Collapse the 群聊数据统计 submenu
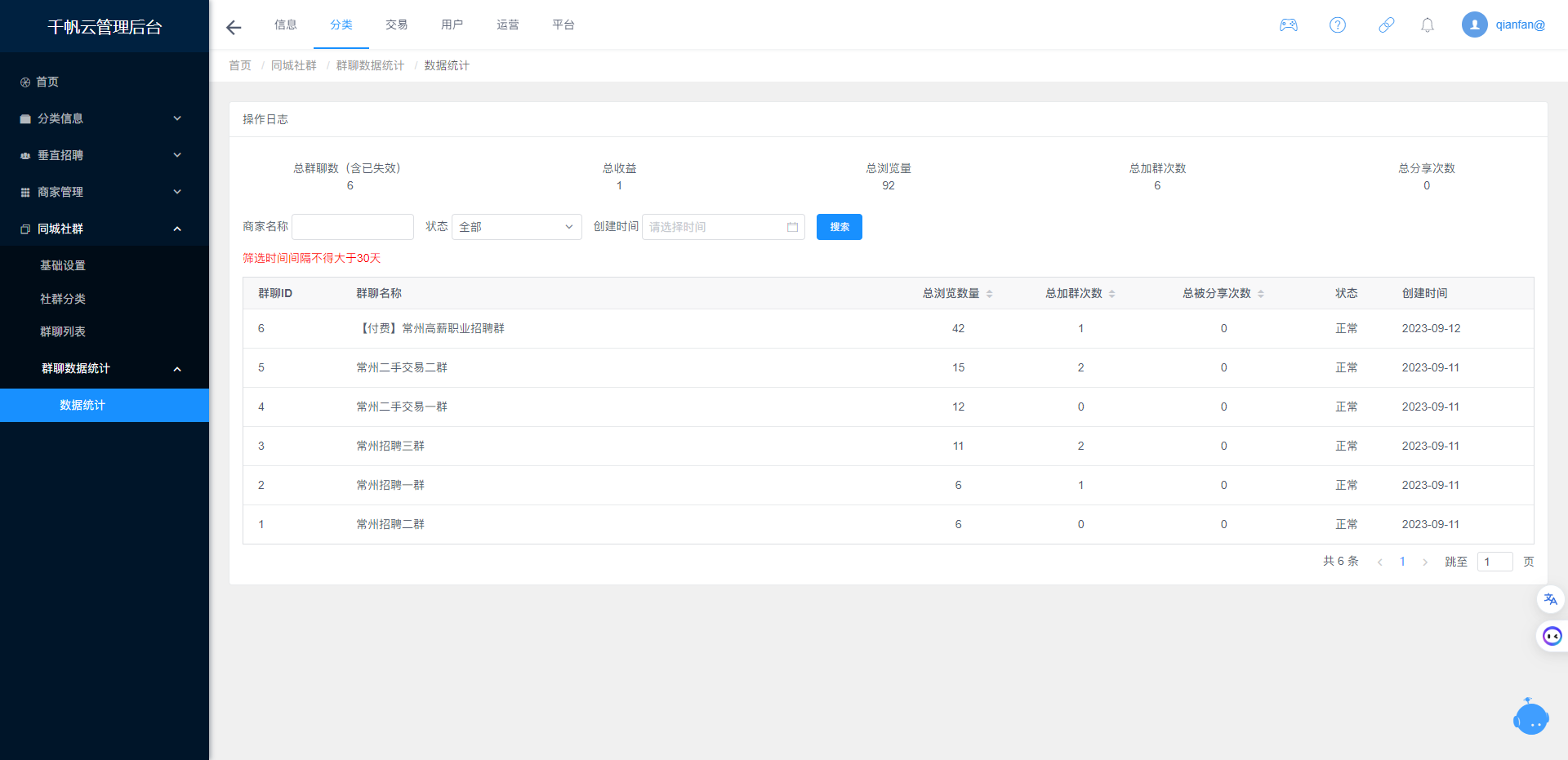 coord(105,368)
